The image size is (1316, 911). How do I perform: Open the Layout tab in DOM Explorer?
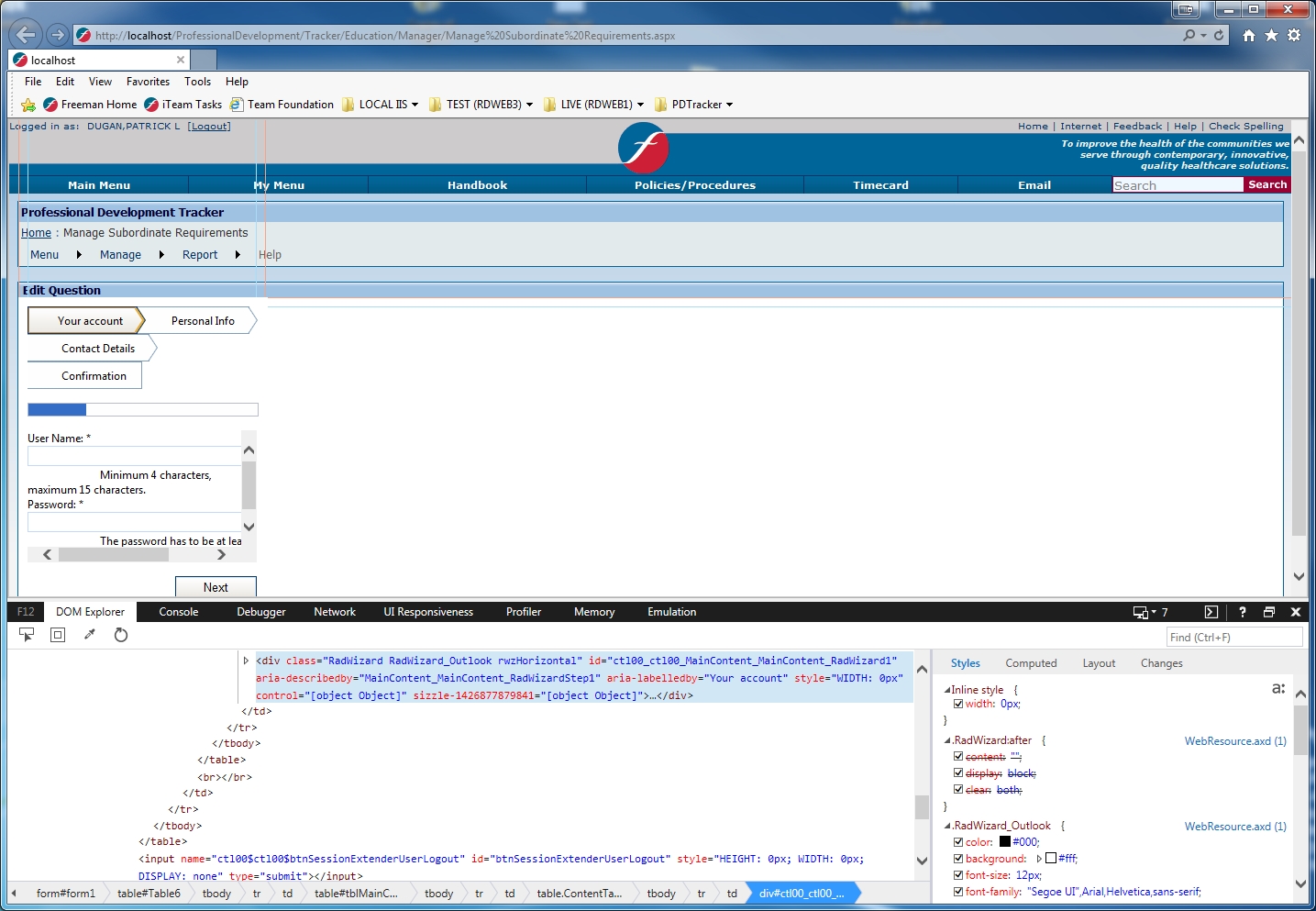point(1099,663)
